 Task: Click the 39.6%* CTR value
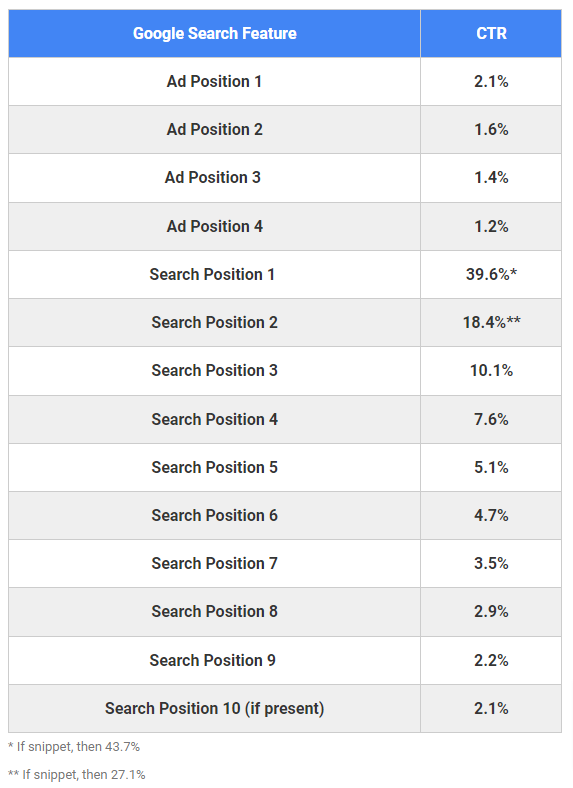click(491, 274)
